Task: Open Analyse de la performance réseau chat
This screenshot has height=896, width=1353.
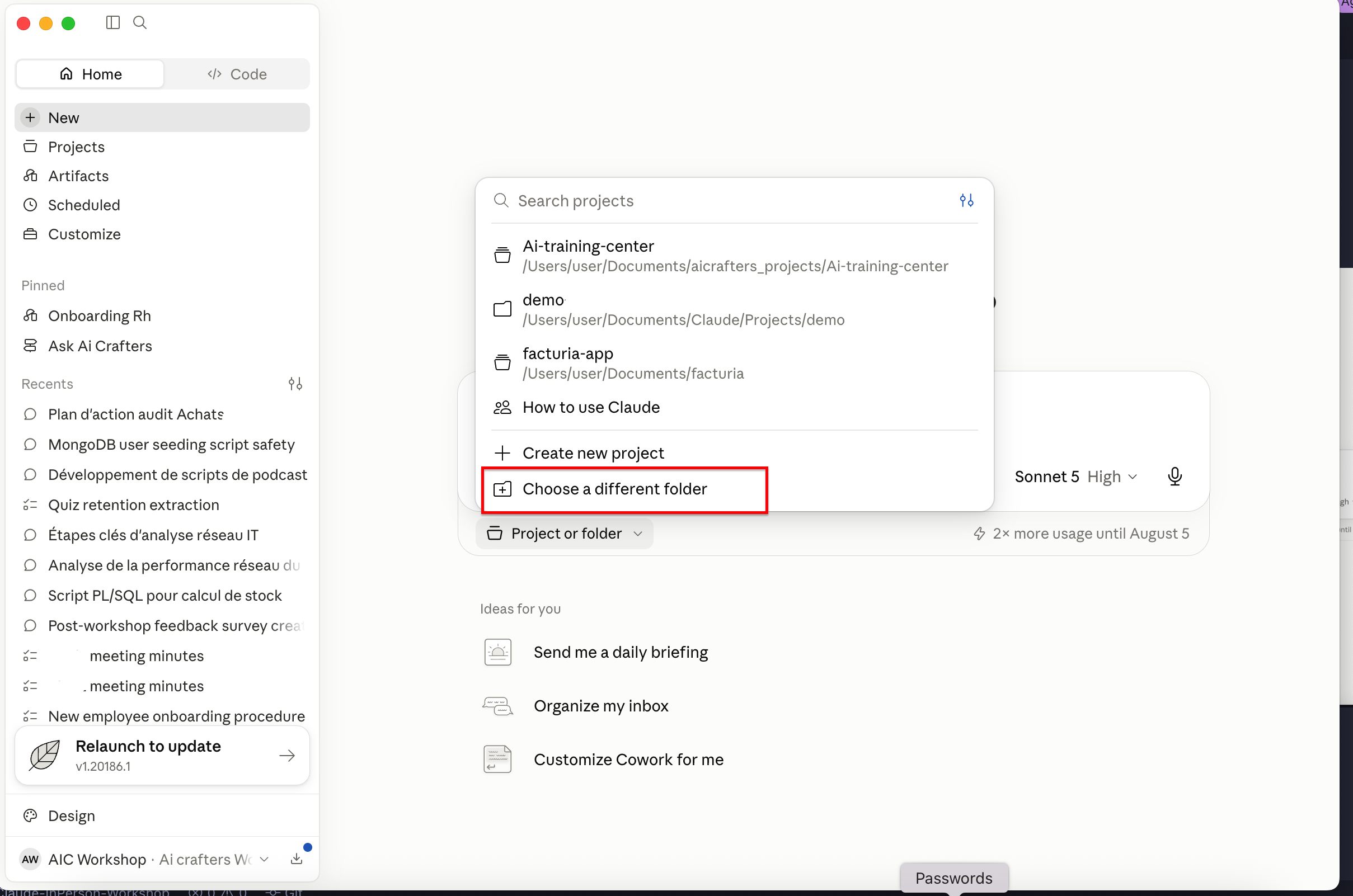Action: [162, 565]
